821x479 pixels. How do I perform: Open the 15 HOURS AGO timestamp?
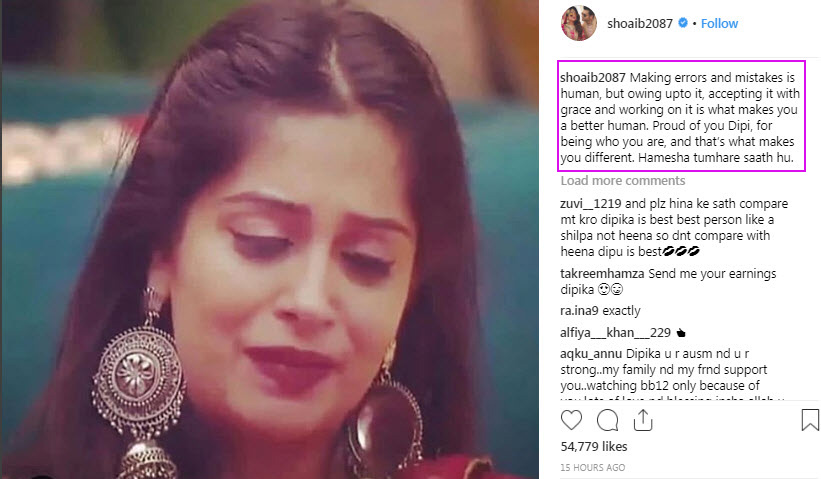tap(593, 467)
